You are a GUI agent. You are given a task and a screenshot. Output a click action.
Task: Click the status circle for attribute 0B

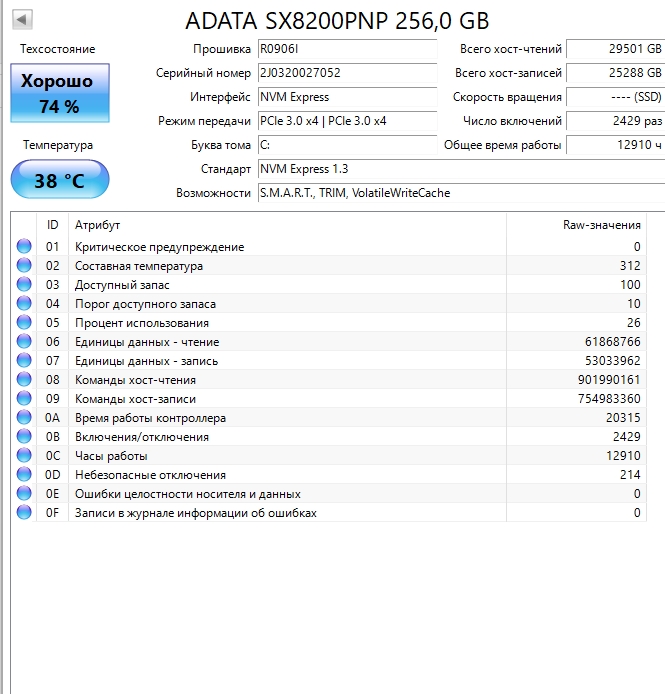[24, 436]
